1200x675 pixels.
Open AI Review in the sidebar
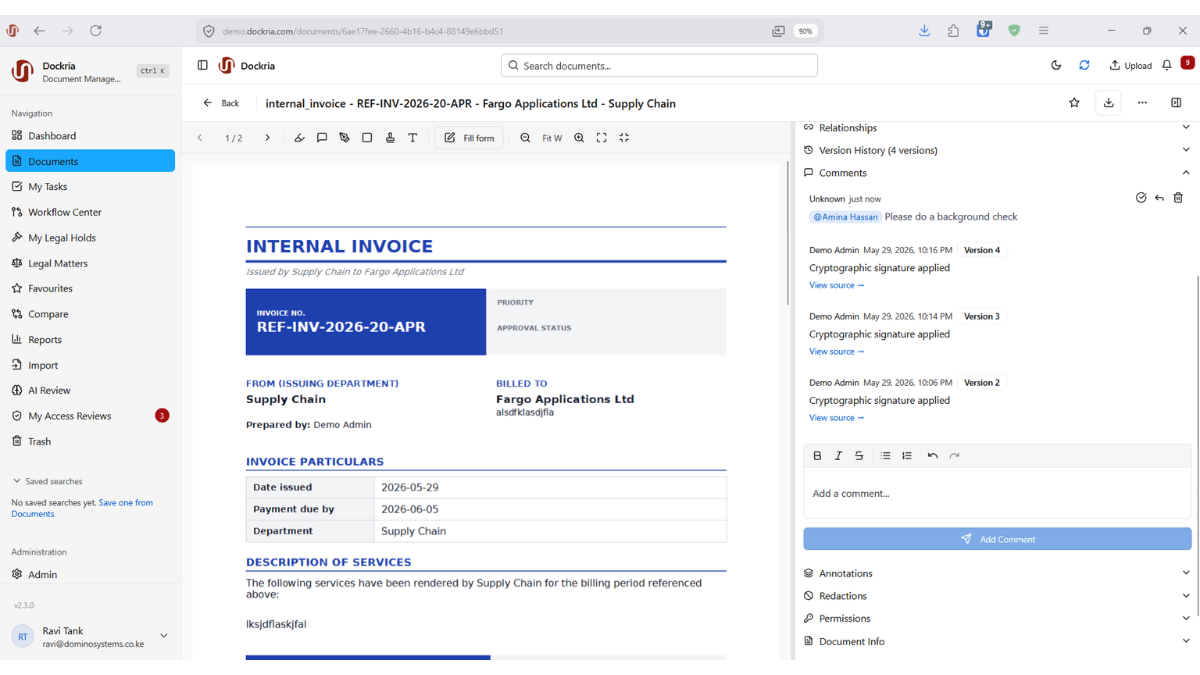point(90,390)
